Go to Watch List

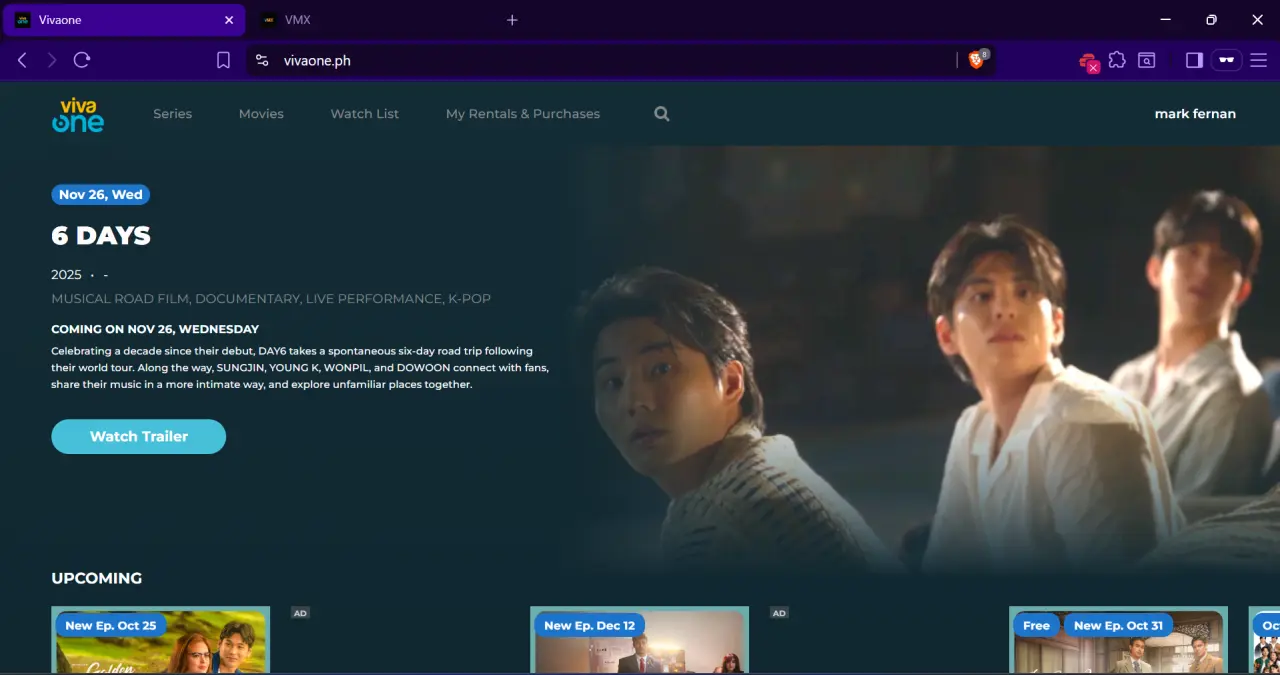point(364,114)
